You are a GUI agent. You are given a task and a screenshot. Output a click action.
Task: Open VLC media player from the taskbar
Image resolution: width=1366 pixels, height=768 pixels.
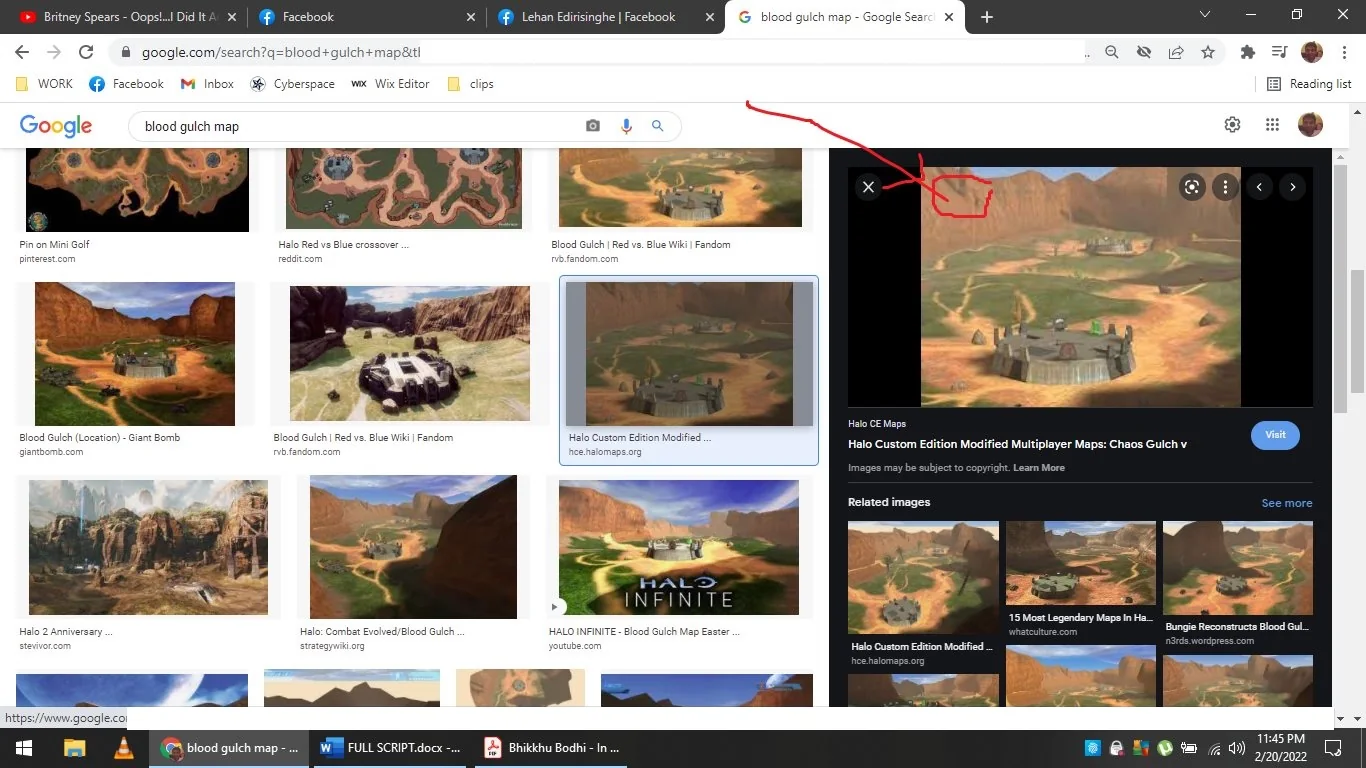[124, 748]
